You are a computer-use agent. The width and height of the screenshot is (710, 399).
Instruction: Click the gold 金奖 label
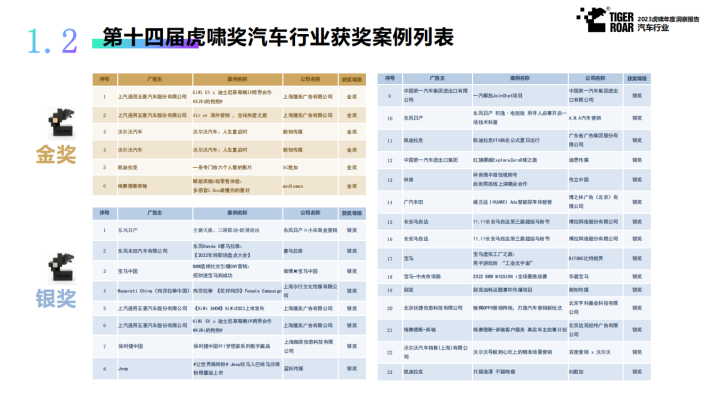point(56,155)
